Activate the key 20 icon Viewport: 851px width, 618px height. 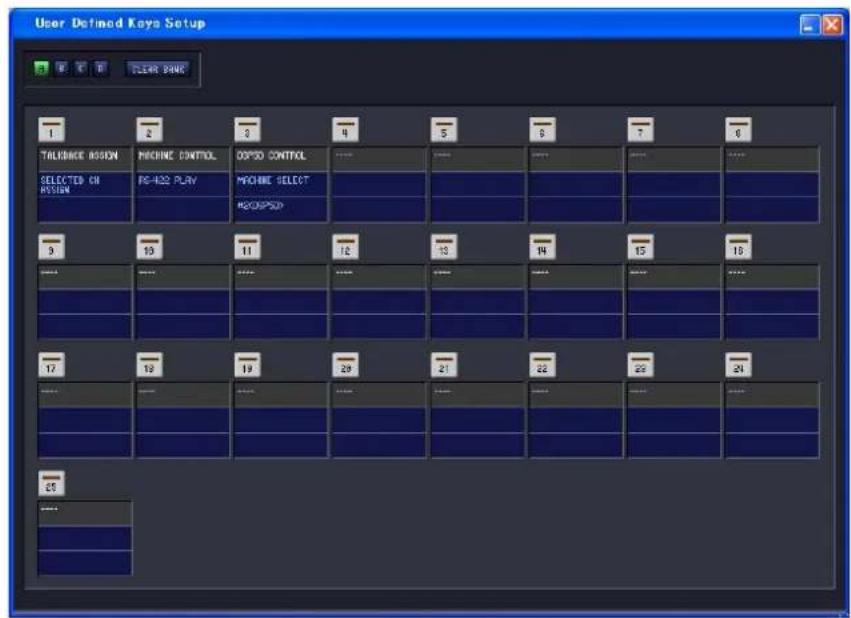(x=346, y=365)
